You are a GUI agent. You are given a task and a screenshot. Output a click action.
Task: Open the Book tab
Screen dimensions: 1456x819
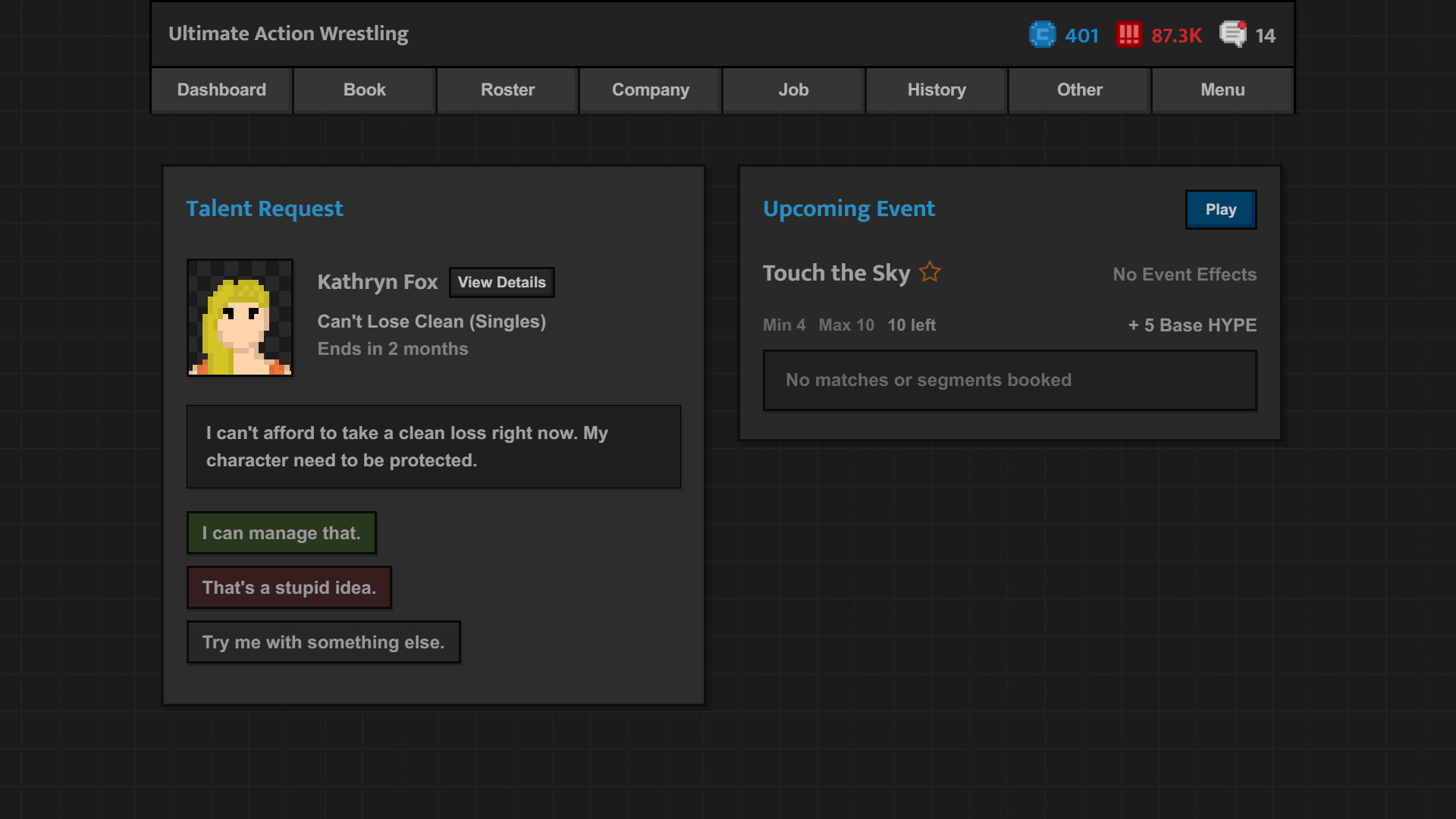coord(364,89)
